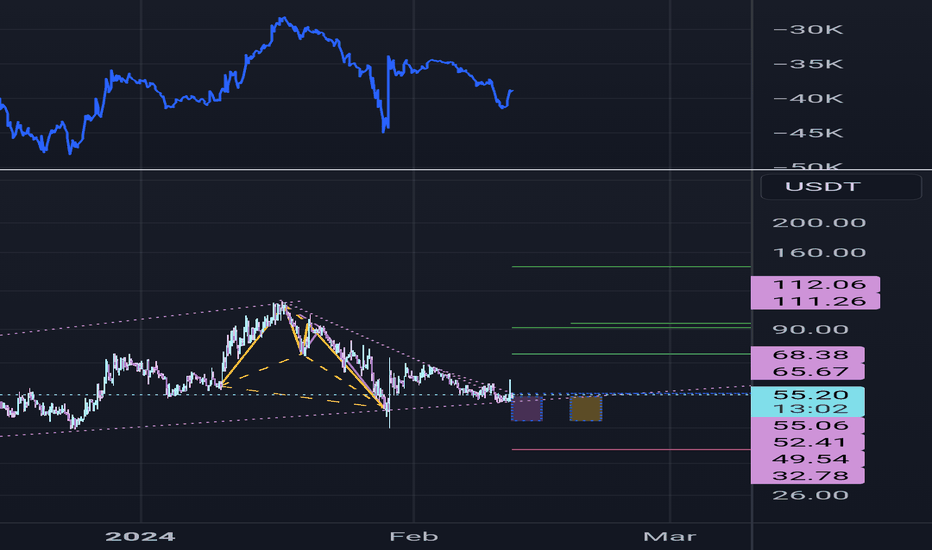Click the 55.06 price label
This screenshot has height=550, width=932.
click(808, 425)
